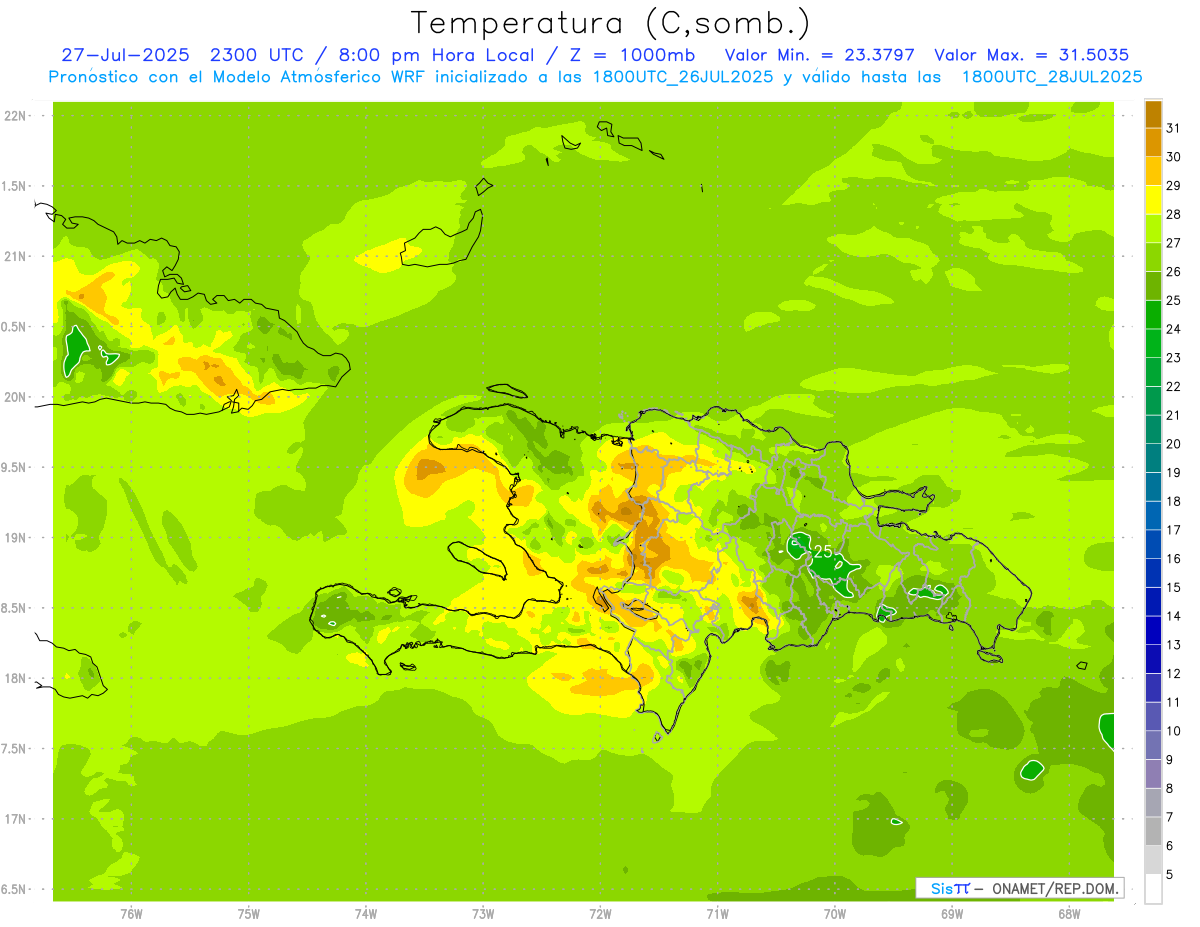The height and width of the screenshot is (927, 1200).
Task: Click the color bar label '13'
Action: (1174, 645)
